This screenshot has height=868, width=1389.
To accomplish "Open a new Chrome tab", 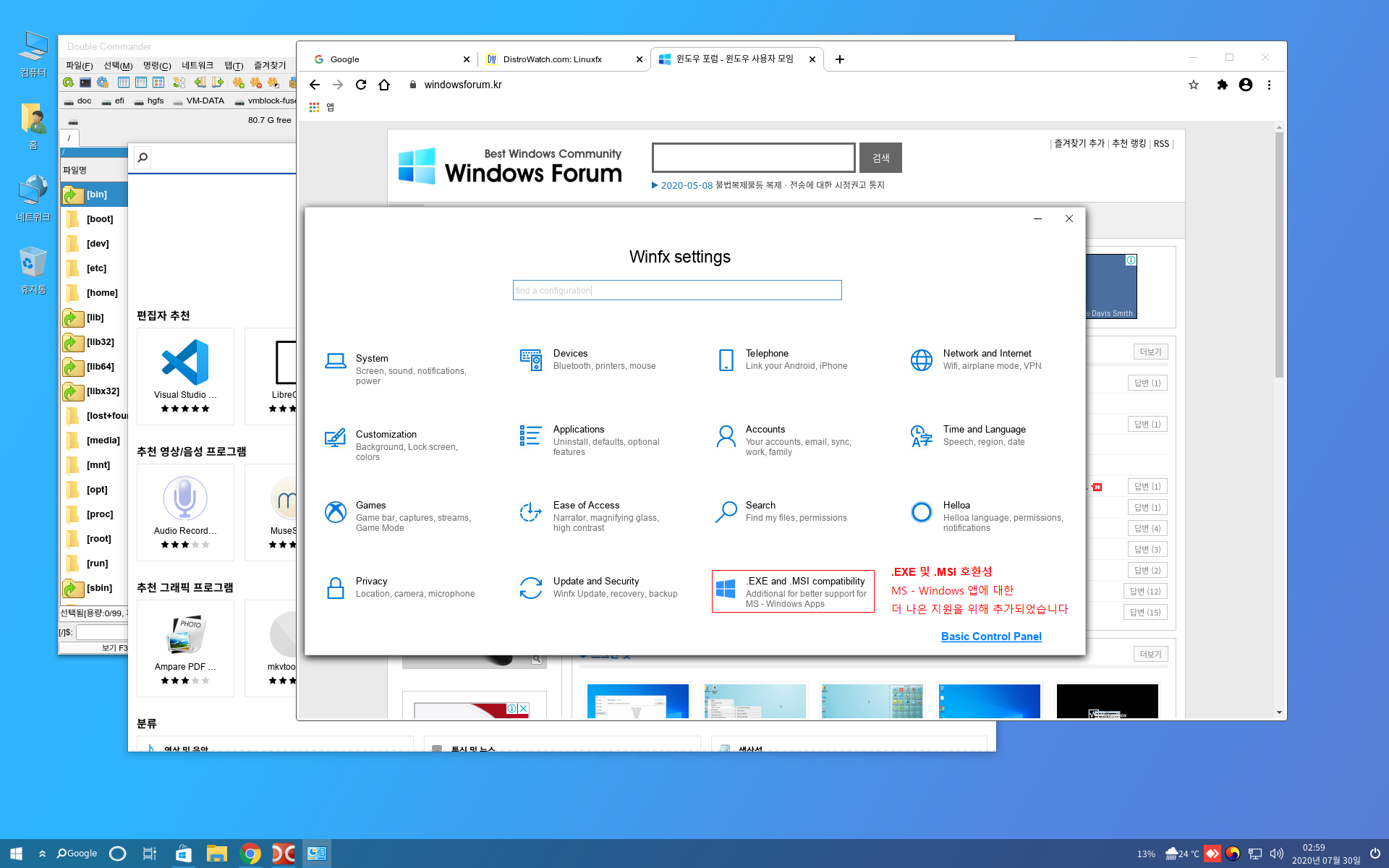I will (x=840, y=59).
